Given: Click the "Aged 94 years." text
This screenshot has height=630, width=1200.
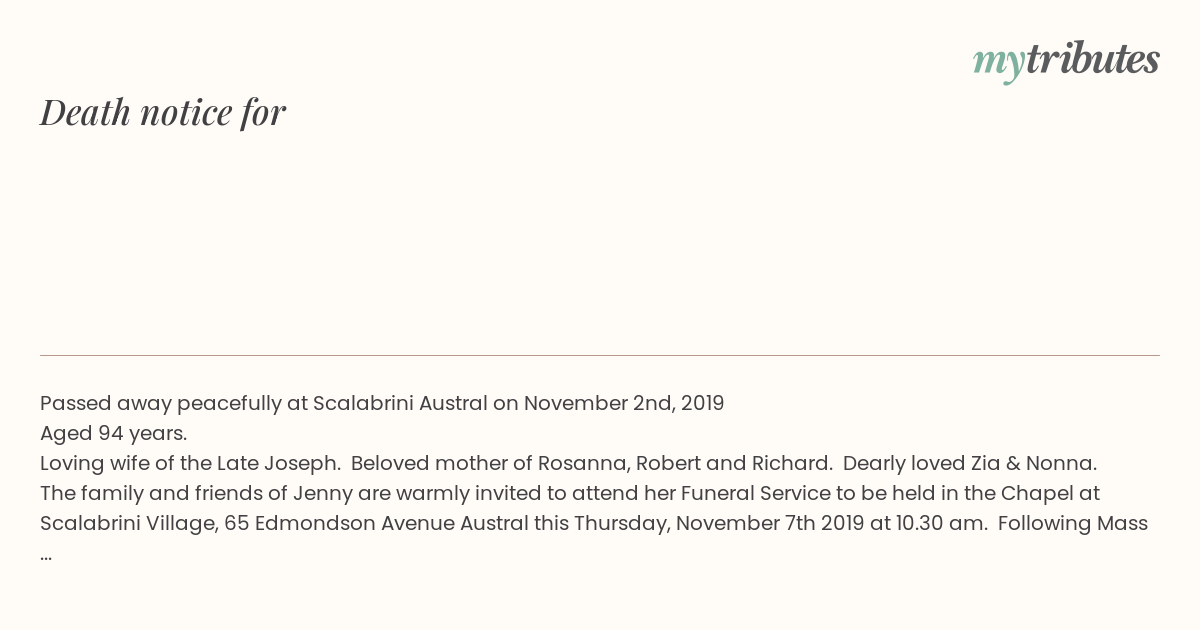Looking at the screenshot, I should [114, 433].
